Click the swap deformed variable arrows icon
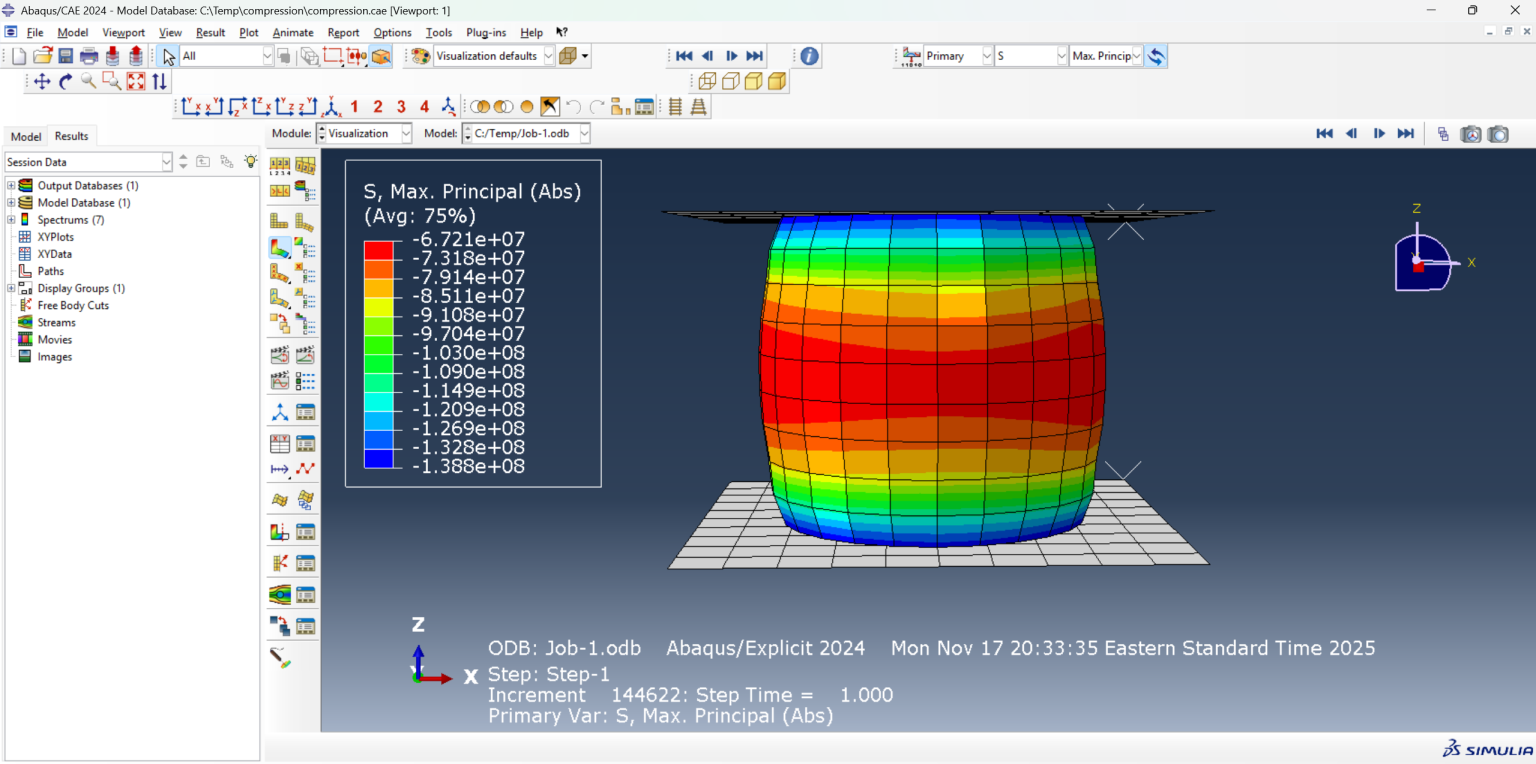The width and height of the screenshot is (1536, 764). 1156,56
